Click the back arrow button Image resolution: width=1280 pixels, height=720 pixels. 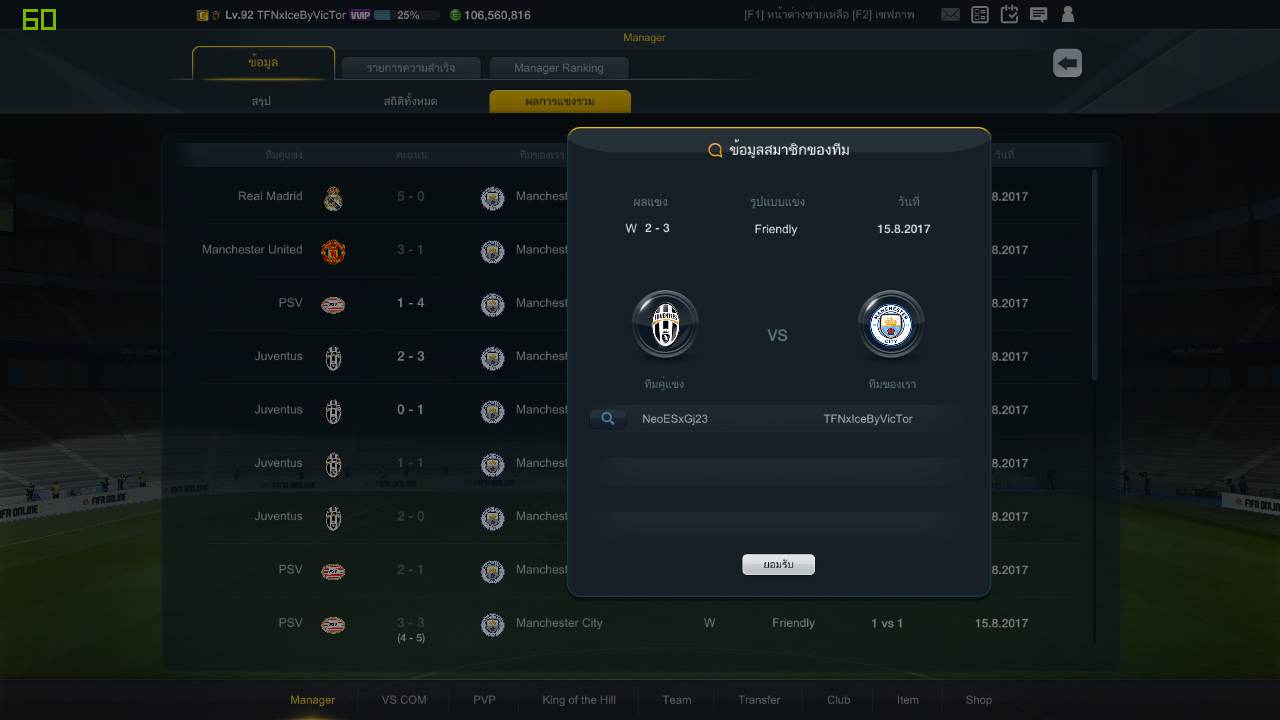point(1067,63)
